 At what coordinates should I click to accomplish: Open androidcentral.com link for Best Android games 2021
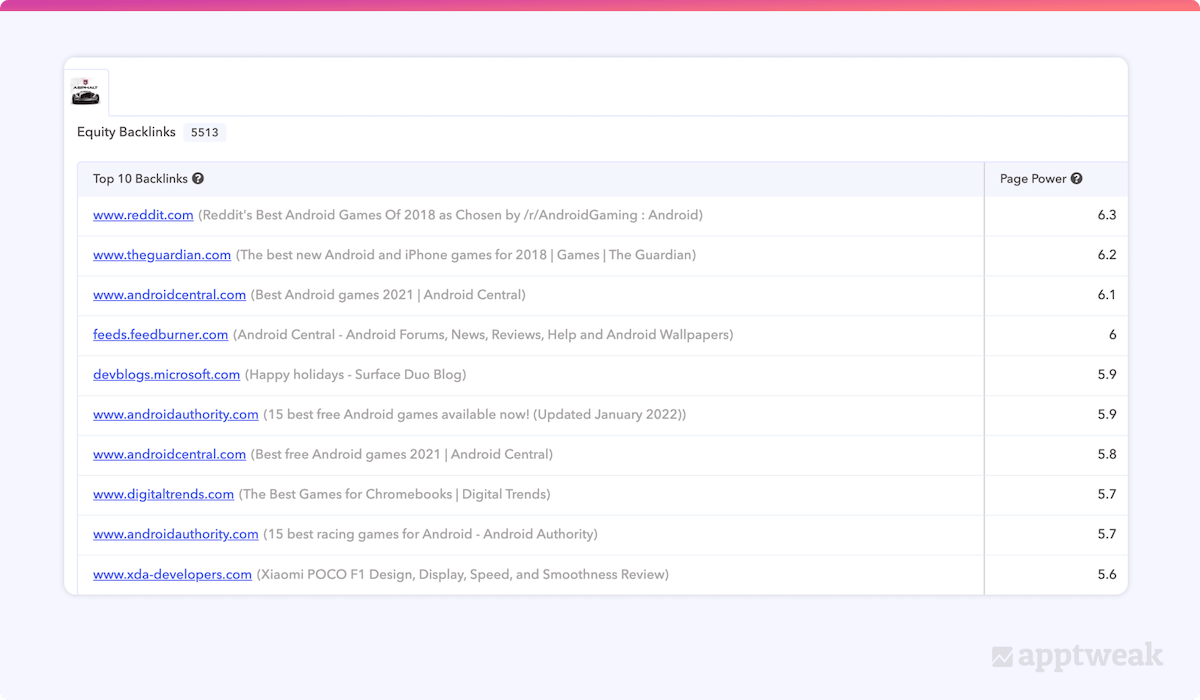point(169,295)
